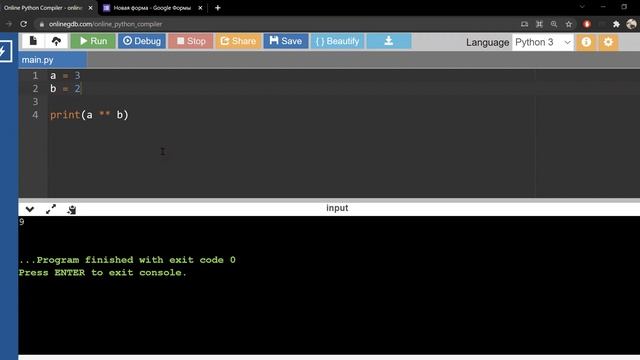The image size is (640, 360).
Task: Click the translate page icon in address bar
Action: (539, 24)
